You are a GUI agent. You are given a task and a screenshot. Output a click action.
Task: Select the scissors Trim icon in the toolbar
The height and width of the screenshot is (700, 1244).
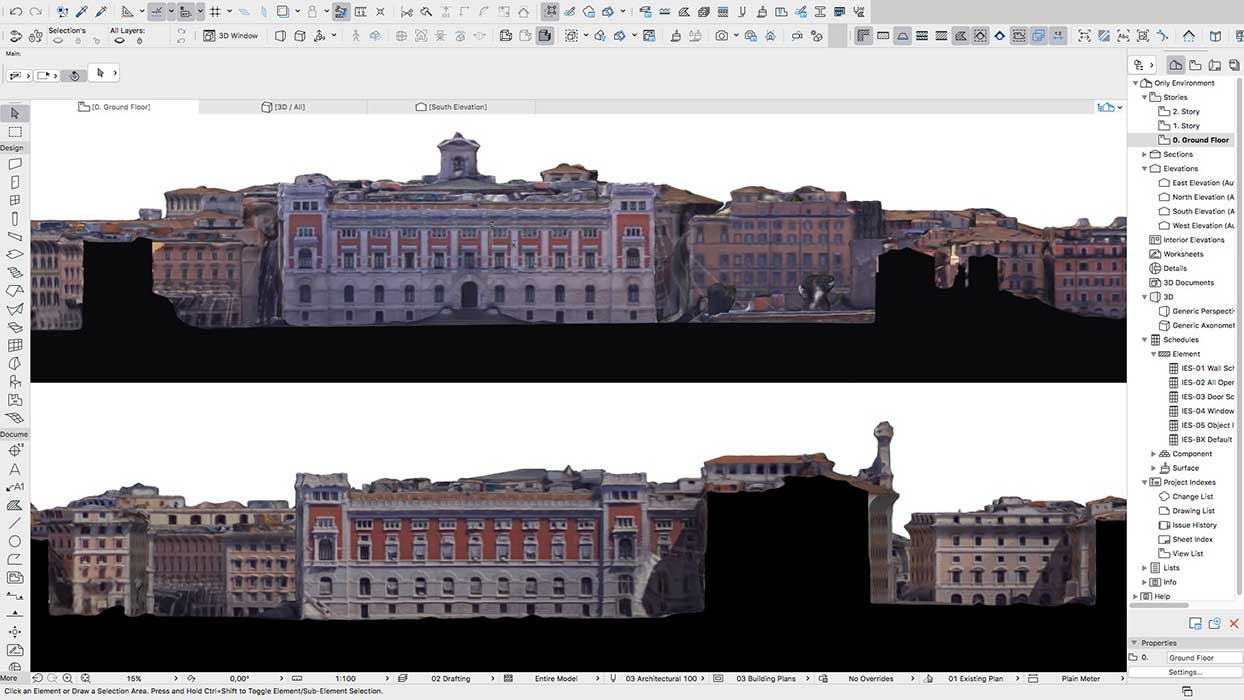406,11
